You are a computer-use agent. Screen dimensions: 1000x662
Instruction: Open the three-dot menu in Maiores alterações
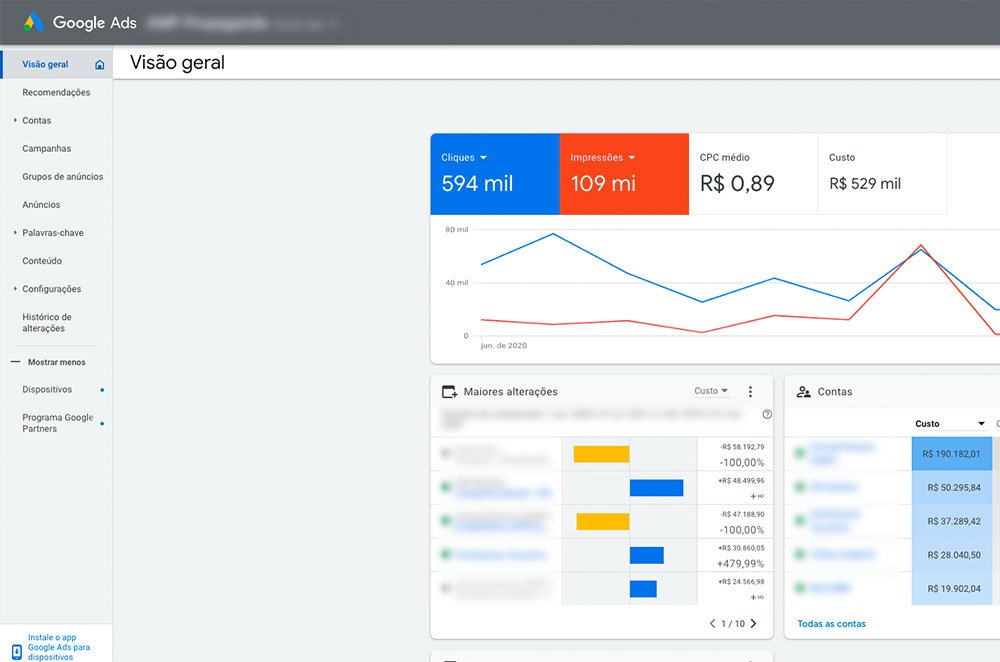coord(750,392)
